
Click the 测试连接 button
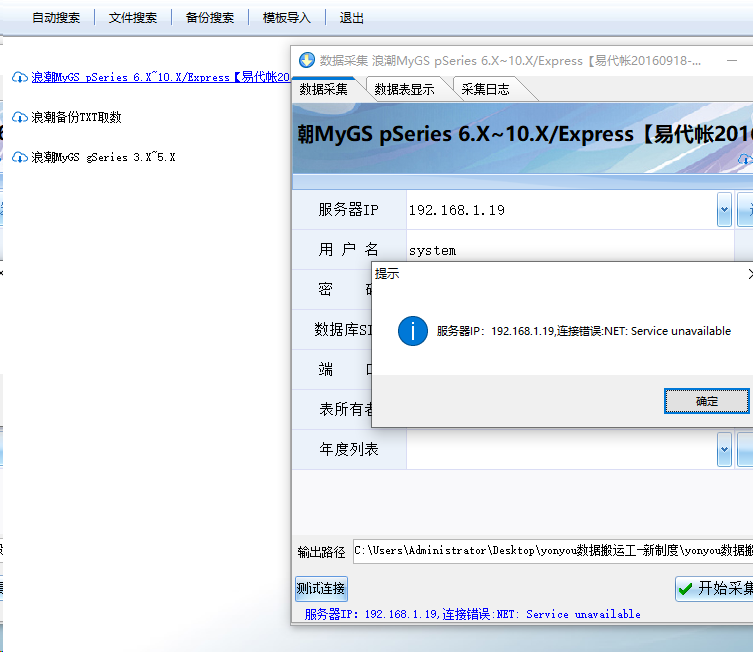(x=321, y=588)
